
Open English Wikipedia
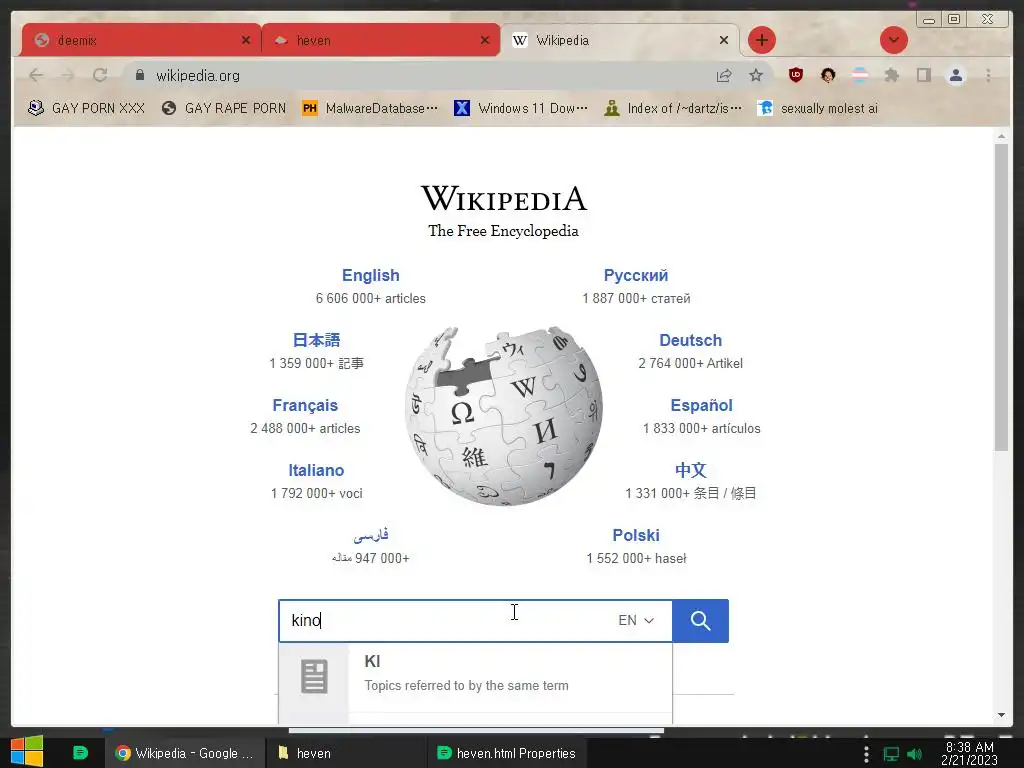(370, 276)
